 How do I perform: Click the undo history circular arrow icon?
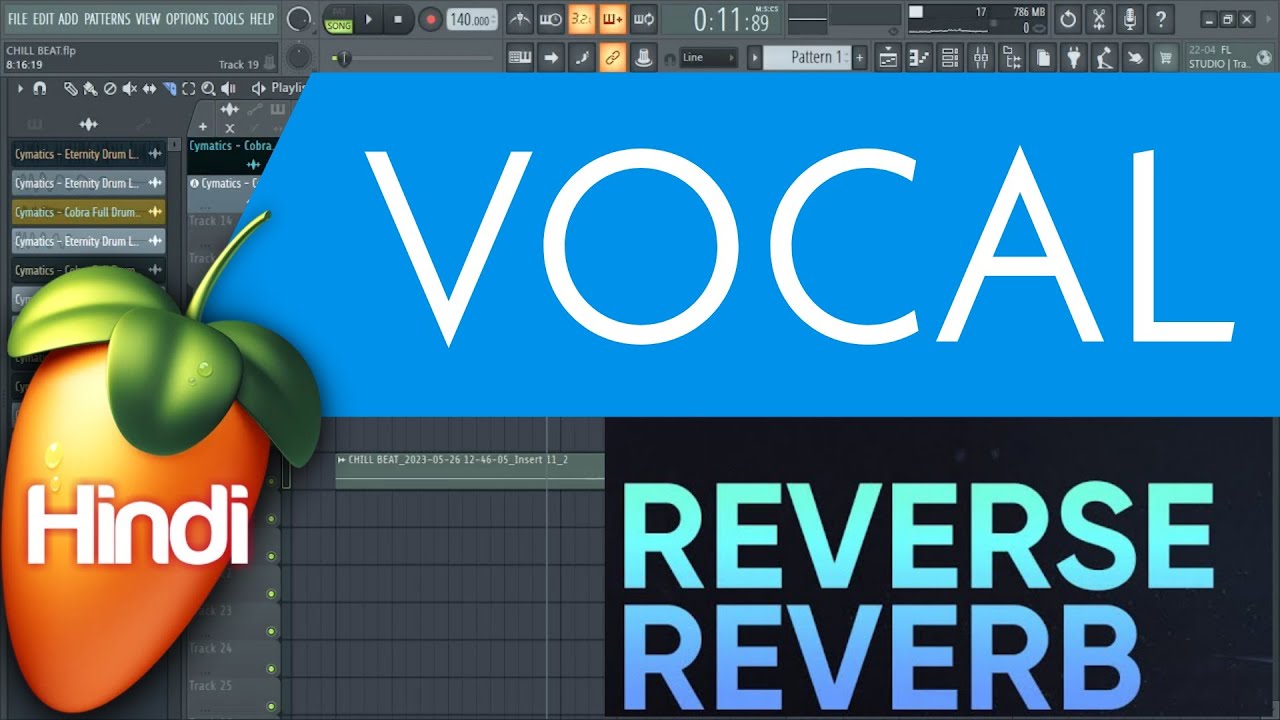coord(1068,19)
